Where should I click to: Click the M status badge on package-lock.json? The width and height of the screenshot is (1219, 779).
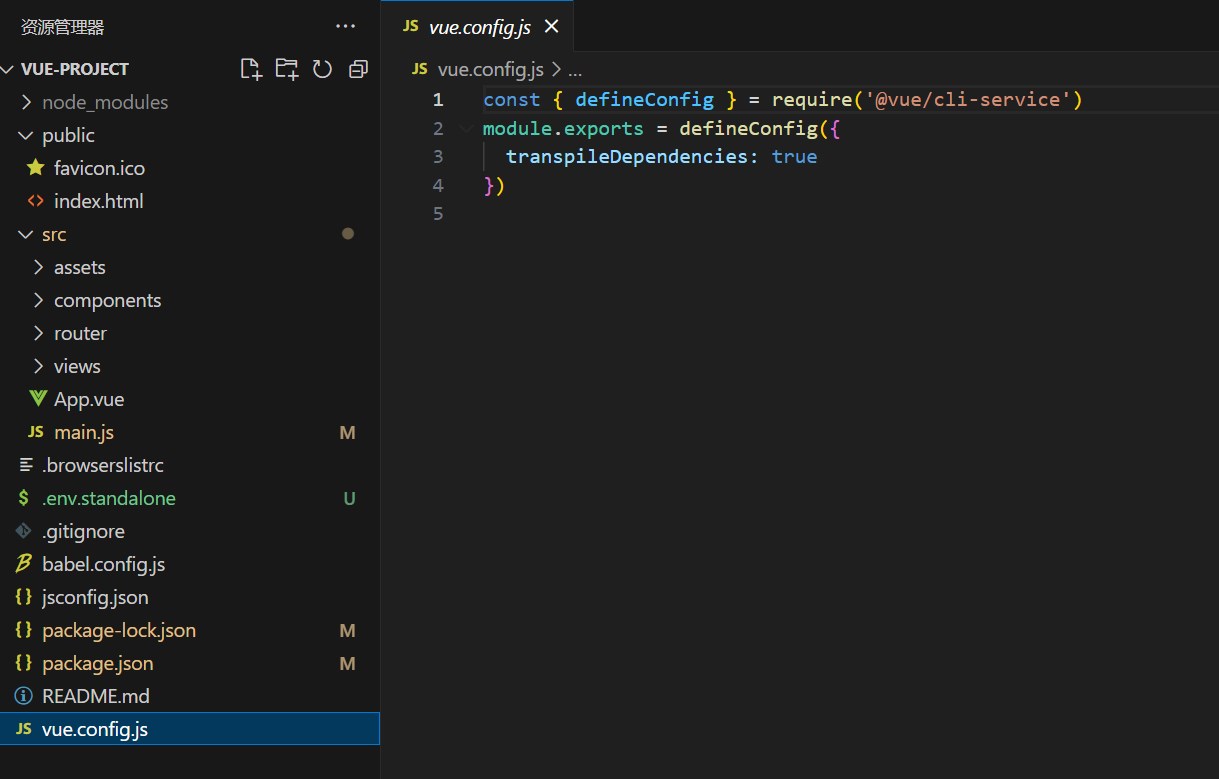(x=348, y=630)
